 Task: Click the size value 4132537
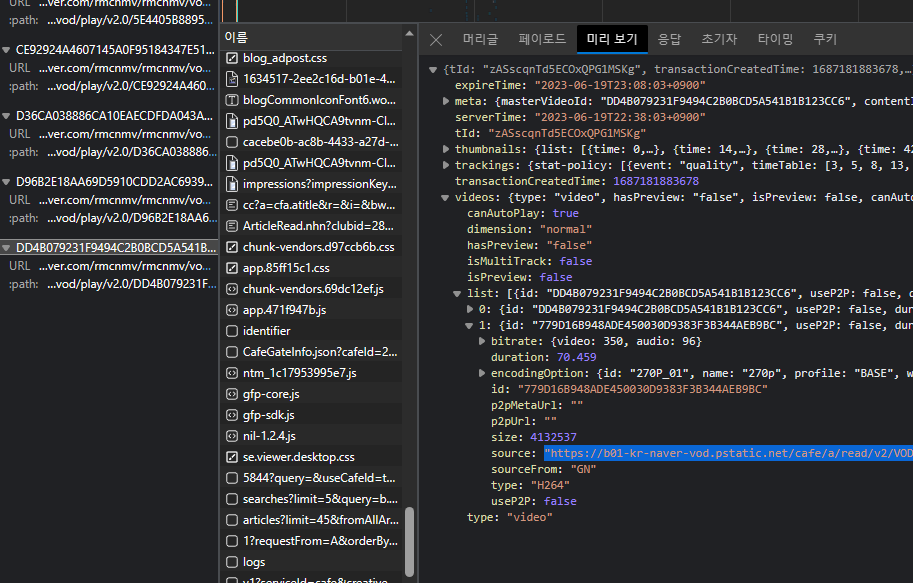click(553, 437)
